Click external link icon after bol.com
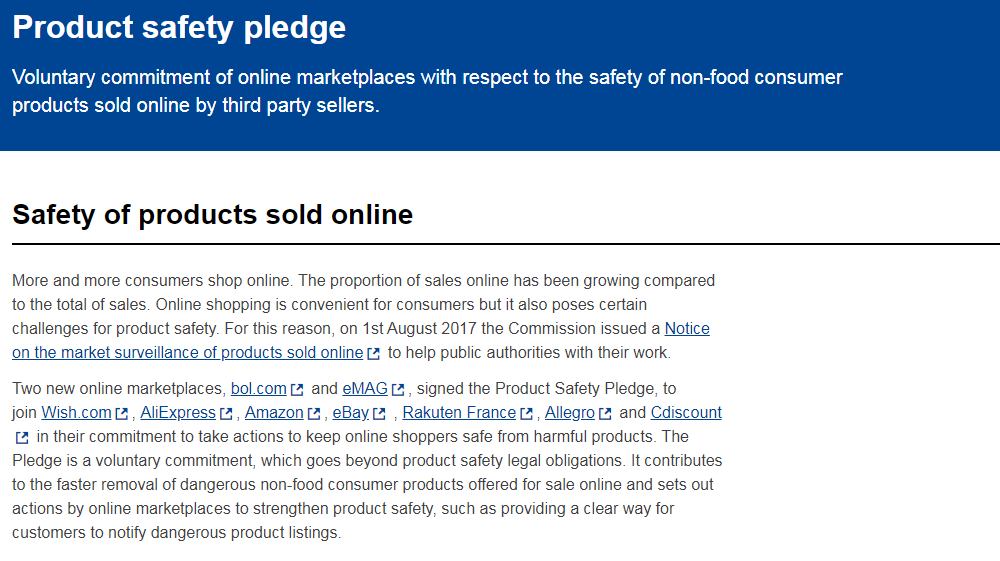 coord(297,390)
